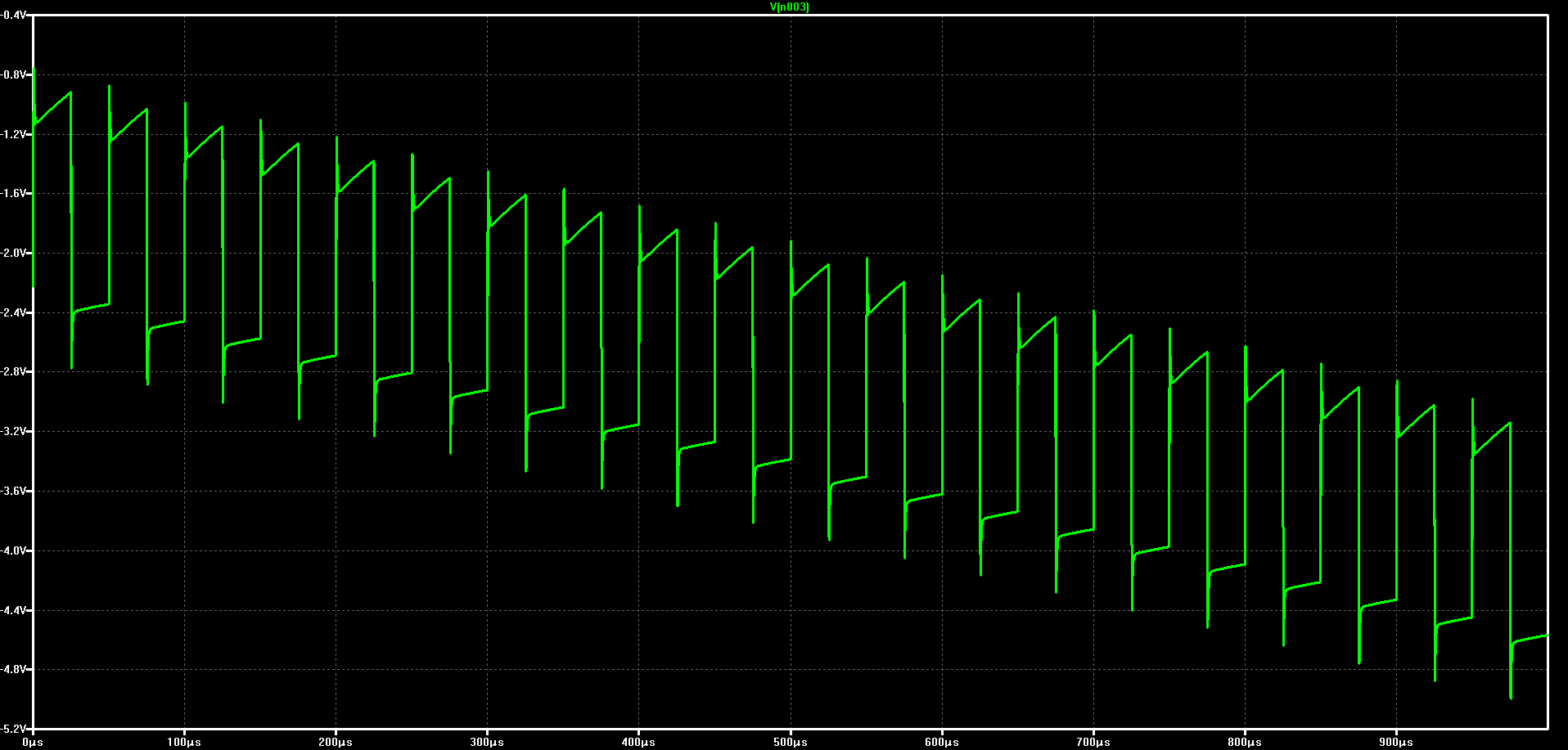1568x750 pixels.
Task: Select the 400µs time axis label
Action: pos(638,743)
